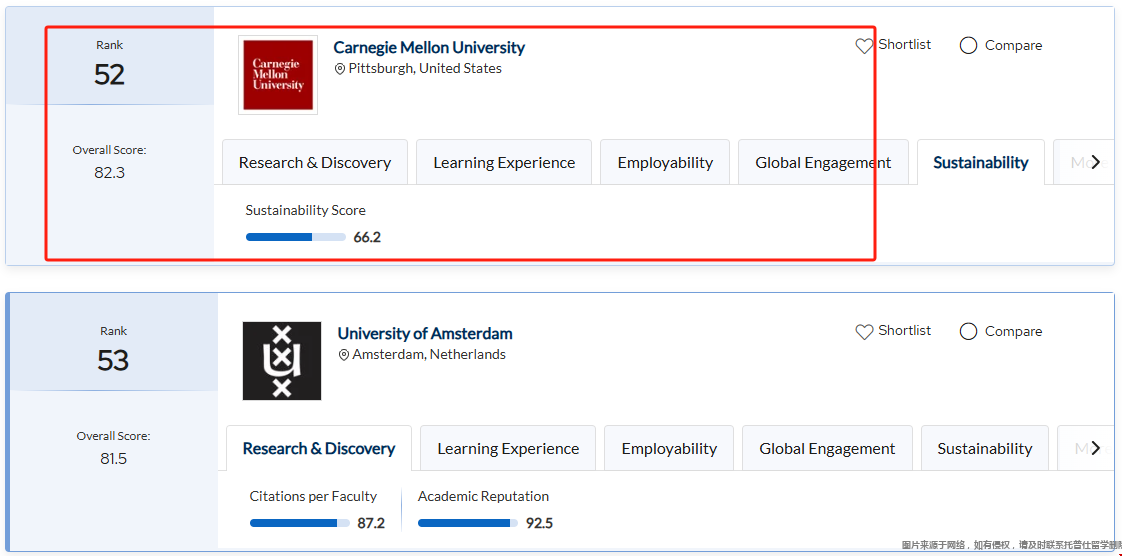Viewport: 1122px width, 556px height.
Task: Click the heart Shortlist icon for Carnegie Mellon
Action: pos(864,46)
